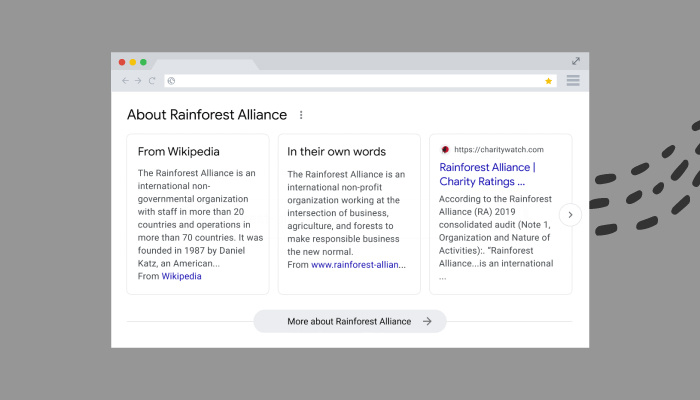Click in the empty address bar field
Image resolution: width=700 pixels, height=400 pixels.
360,81
